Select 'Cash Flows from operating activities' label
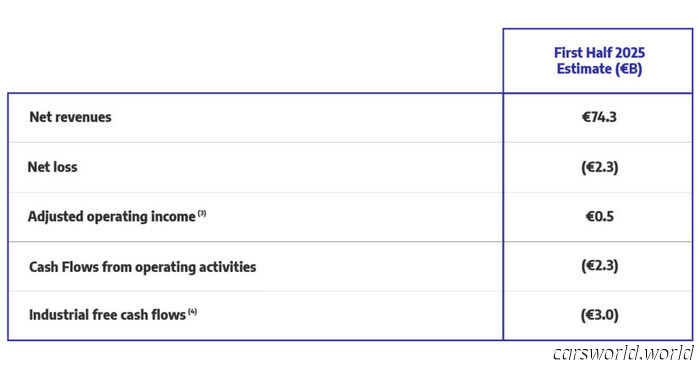This screenshot has height=367, width=700. click(142, 267)
